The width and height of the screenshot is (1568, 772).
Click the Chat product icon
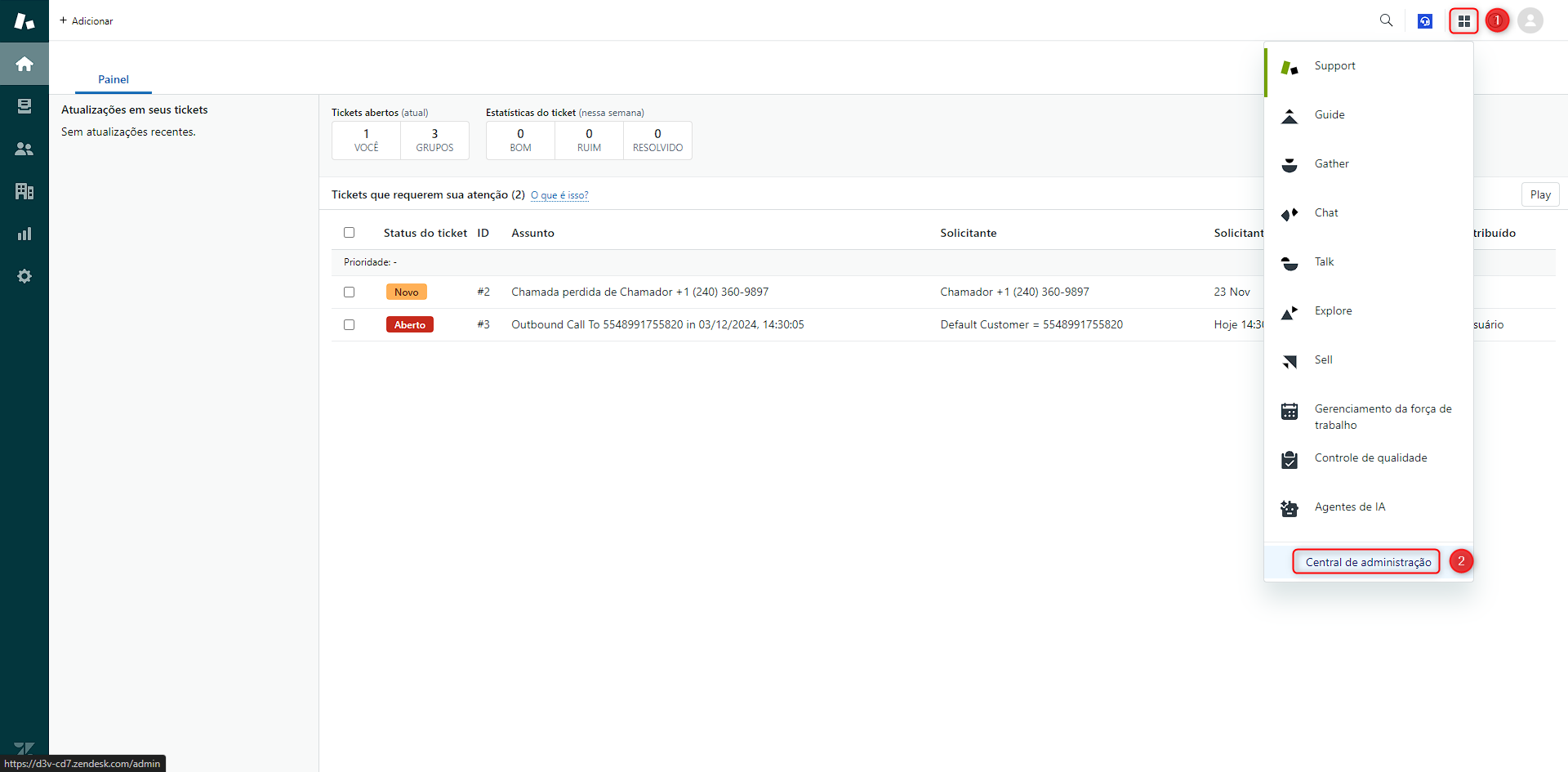tap(1290, 215)
